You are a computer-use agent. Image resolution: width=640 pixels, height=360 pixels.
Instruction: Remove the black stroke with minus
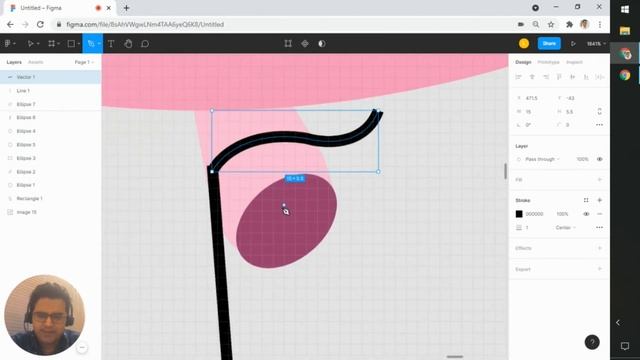point(600,214)
